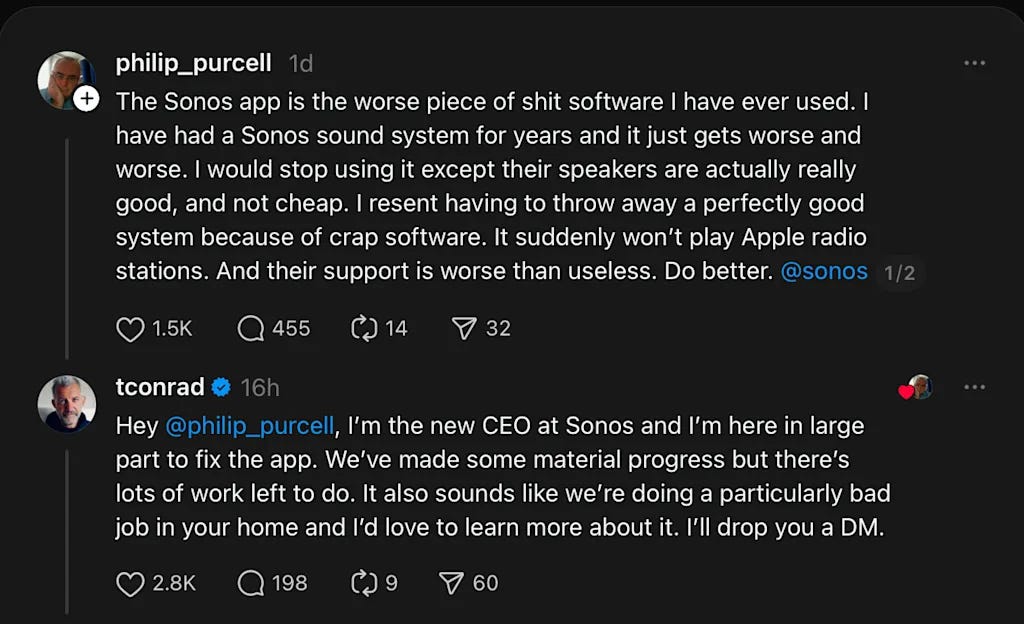View tconrad's profile picture
The width and height of the screenshot is (1024, 624).
tap(66, 404)
